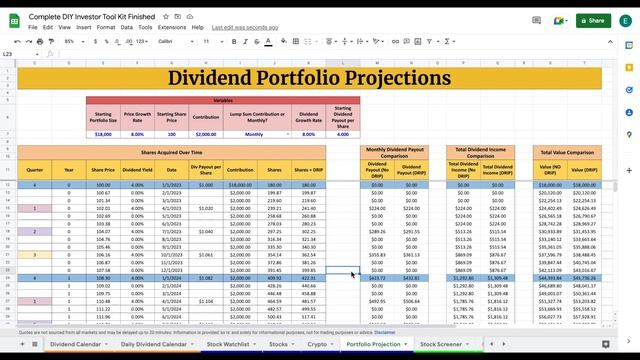Decrease decimal places

[118, 42]
